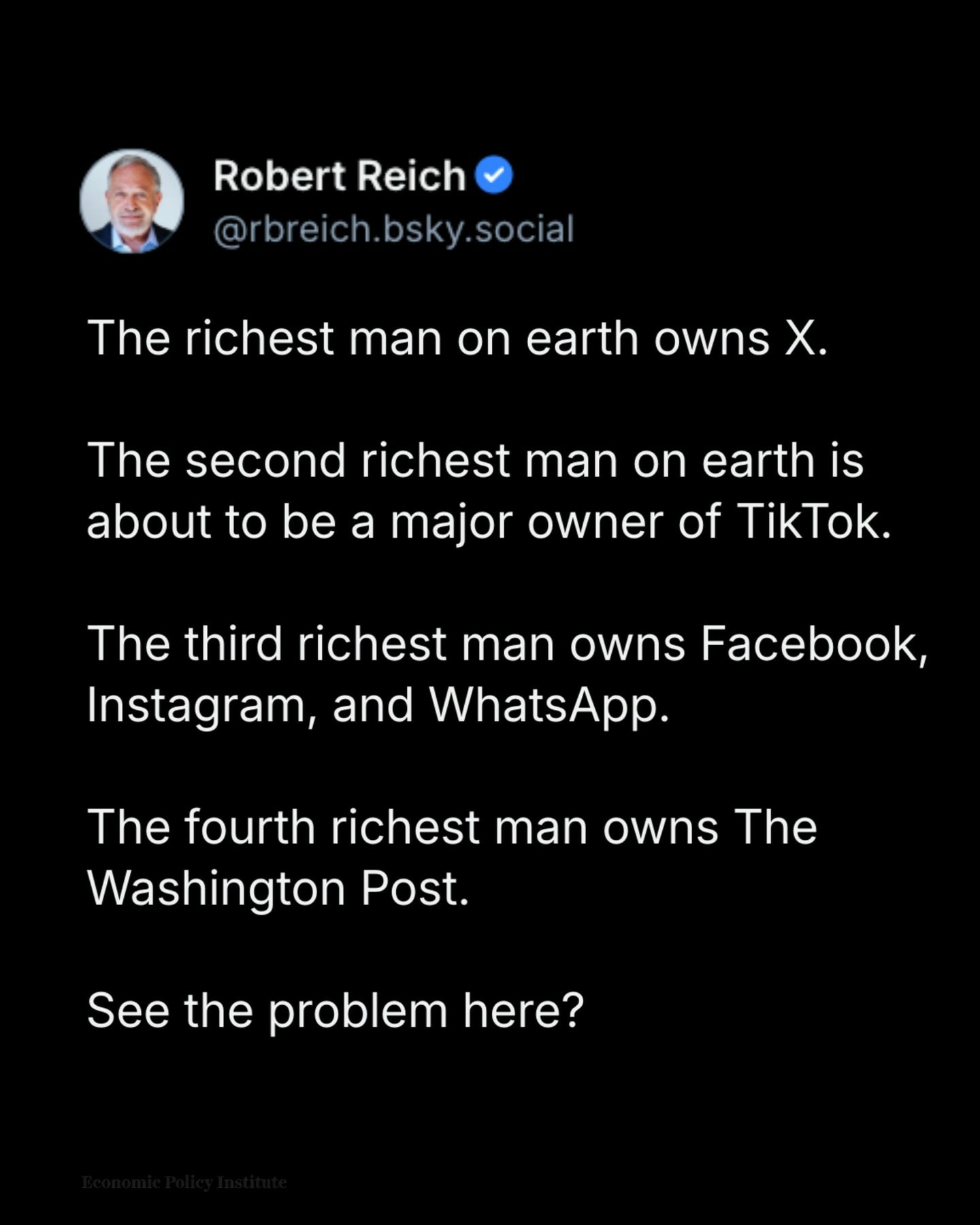Click the word "earth" in the first sentence
The height and width of the screenshot is (1225, 980).
click(581, 338)
